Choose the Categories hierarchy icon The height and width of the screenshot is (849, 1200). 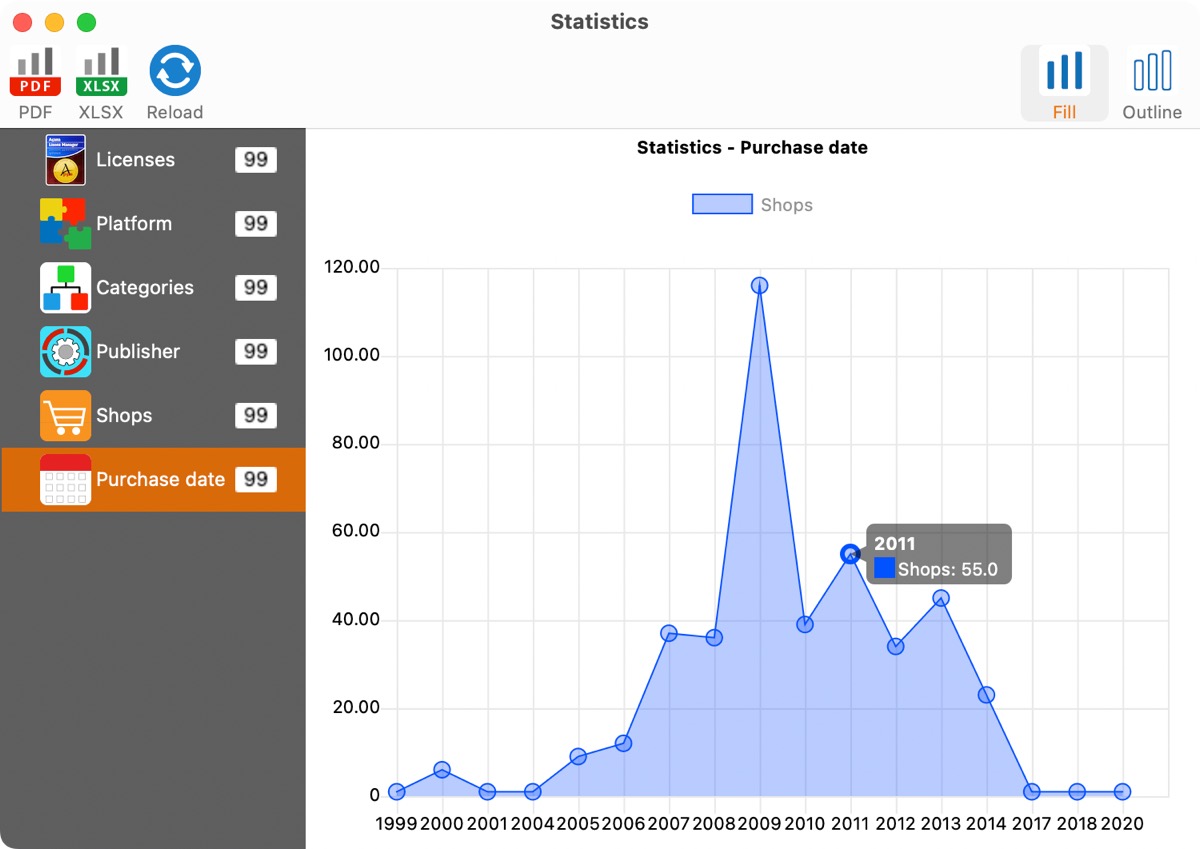65,287
